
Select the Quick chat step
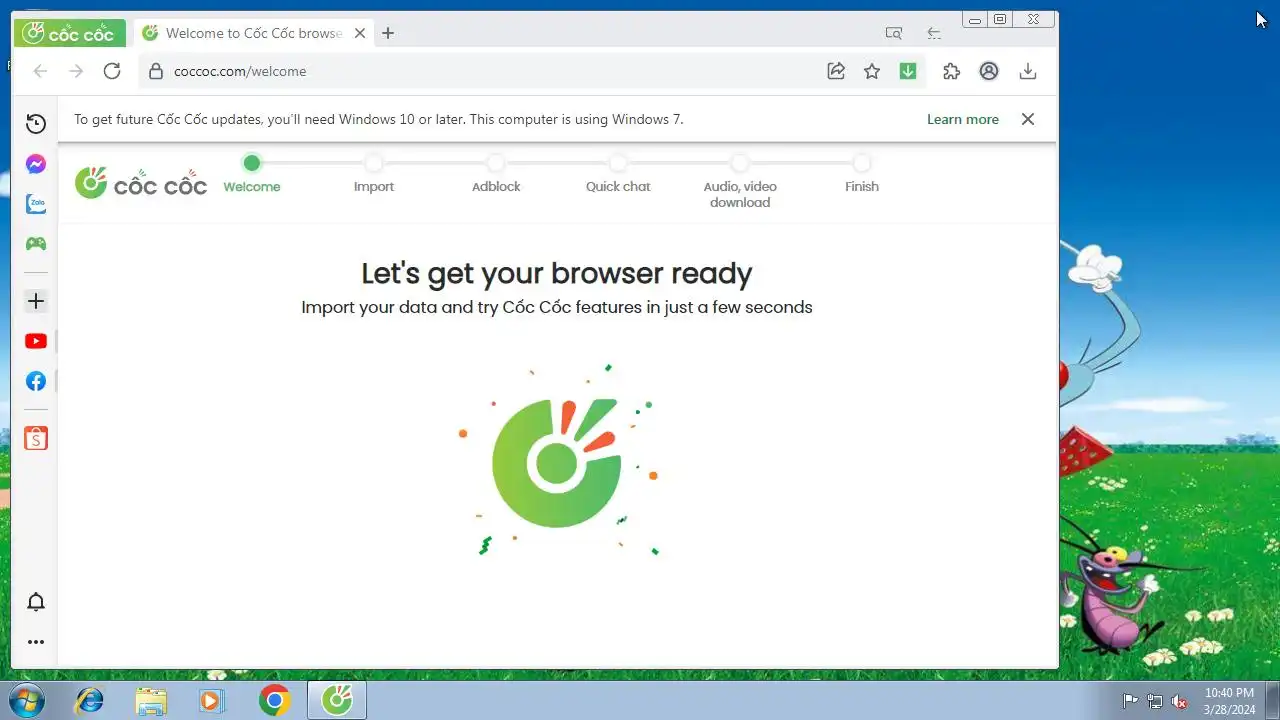click(618, 174)
